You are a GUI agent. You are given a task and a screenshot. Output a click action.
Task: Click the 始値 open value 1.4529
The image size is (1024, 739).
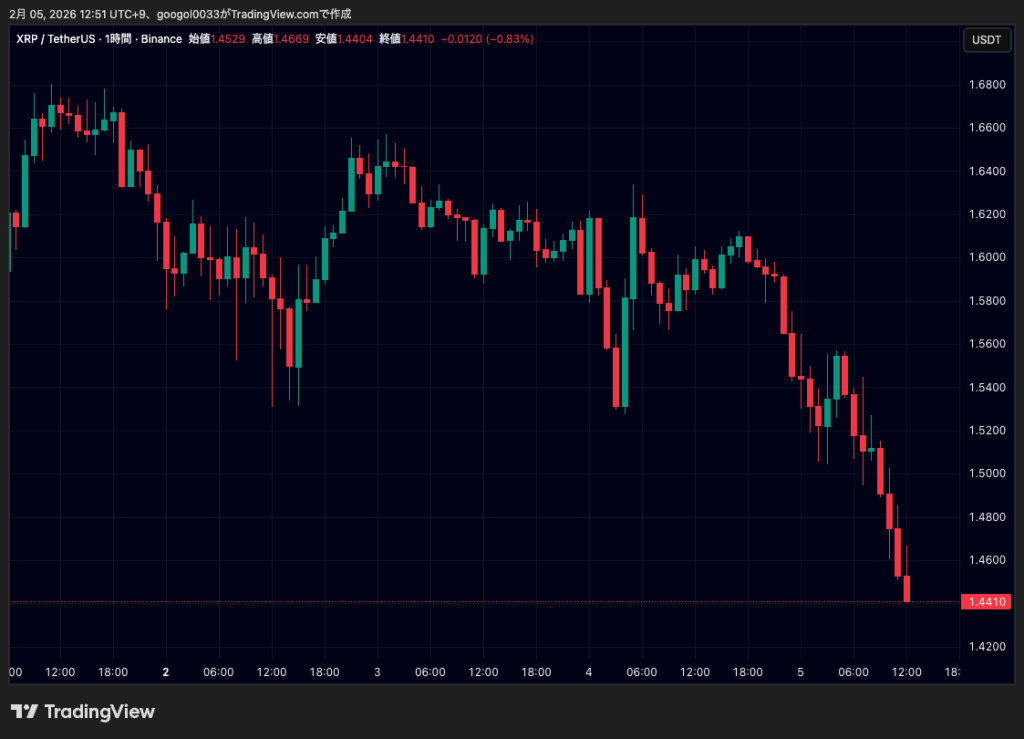click(x=229, y=39)
